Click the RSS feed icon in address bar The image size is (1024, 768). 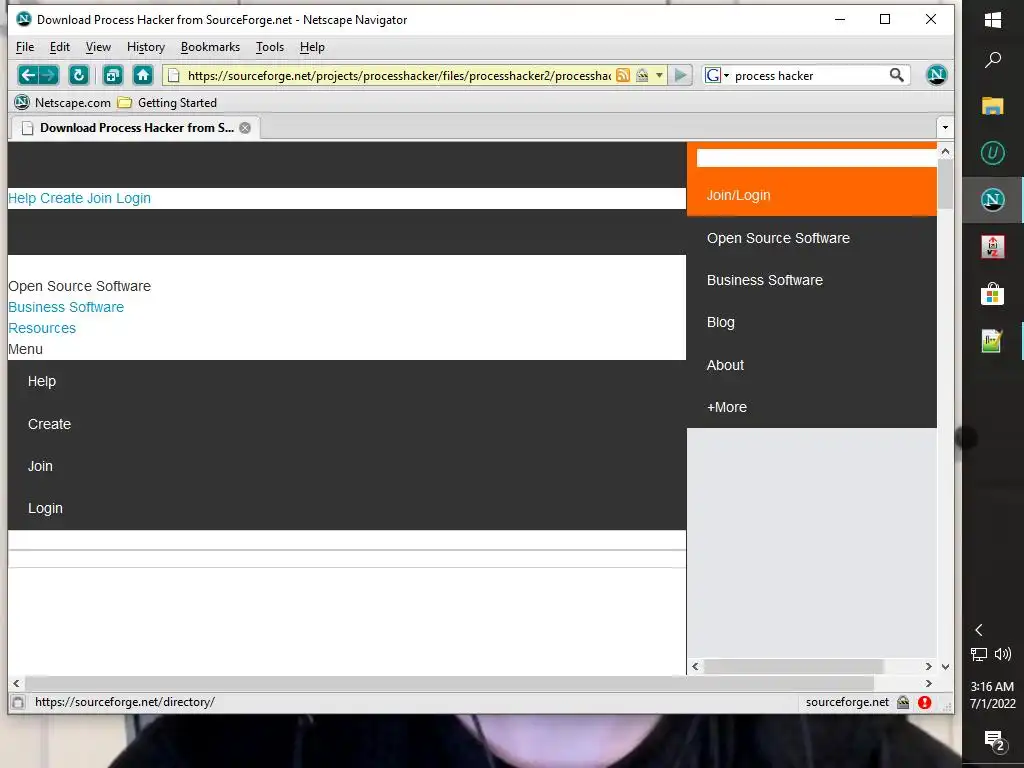623,76
